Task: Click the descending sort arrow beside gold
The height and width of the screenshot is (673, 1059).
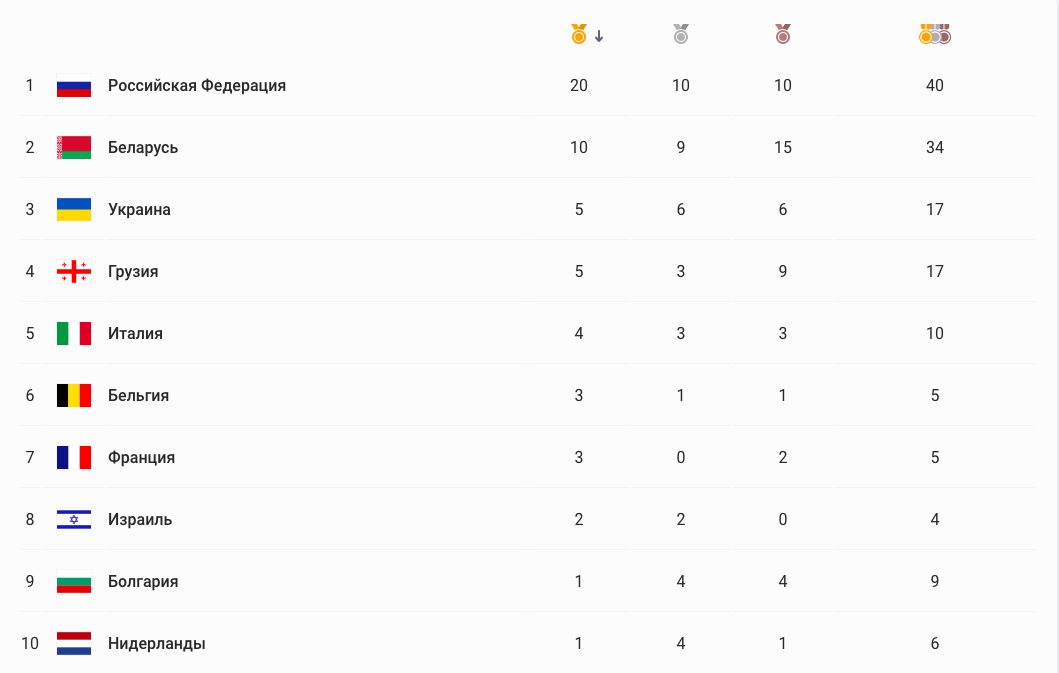Action: (x=599, y=36)
